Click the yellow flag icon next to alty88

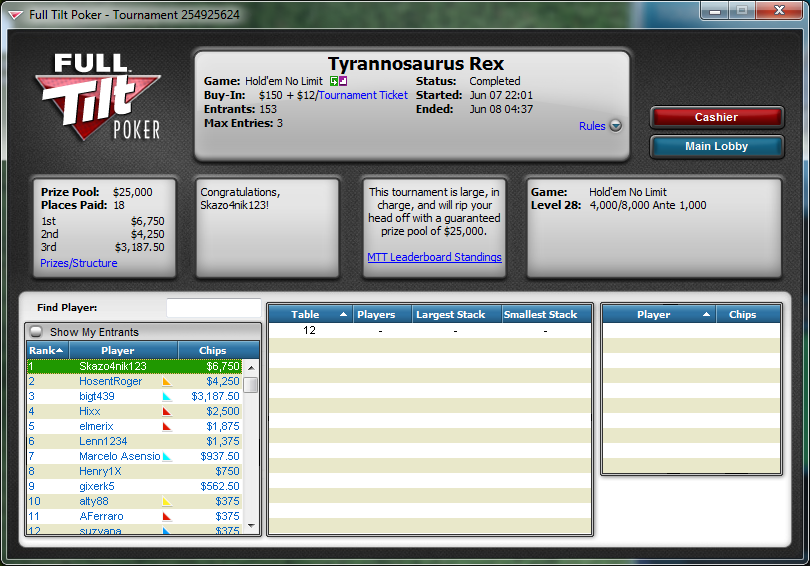pyautogui.click(x=167, y=501)
